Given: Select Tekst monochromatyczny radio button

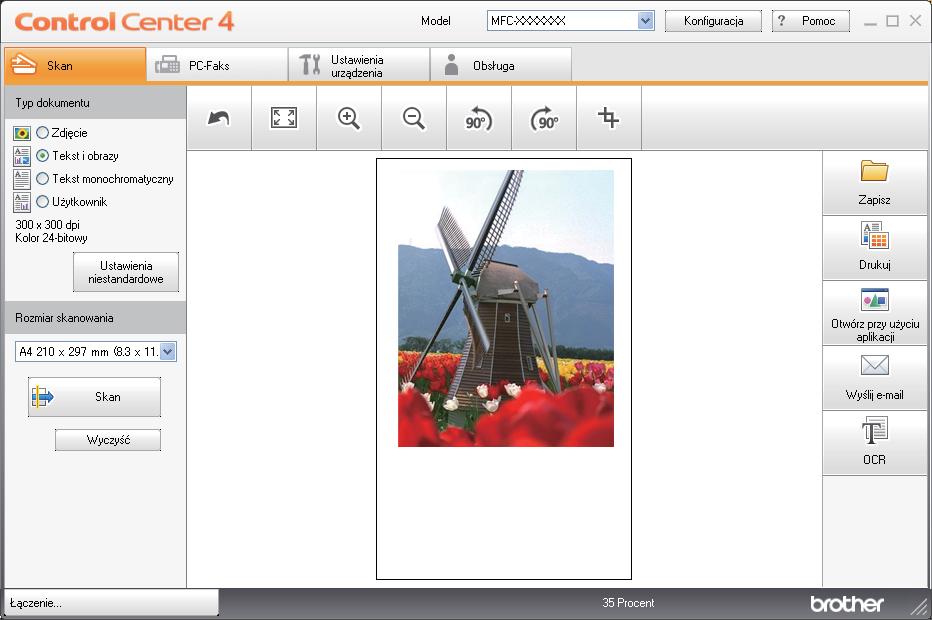Looking at the screenshot, I should click(43, 178).
